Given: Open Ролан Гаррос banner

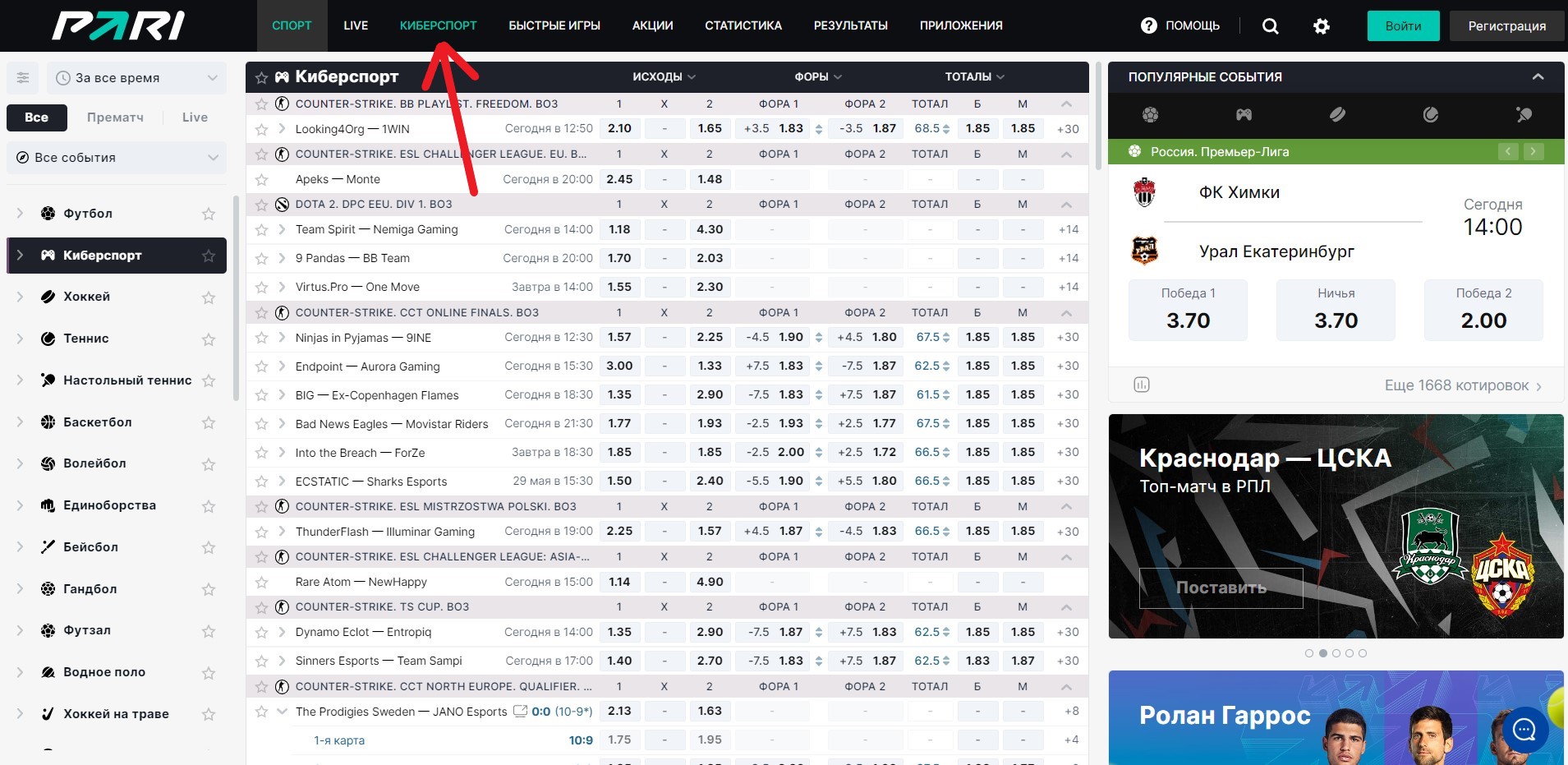Looking at the screenshot, I should click(x=1336, y=717).
